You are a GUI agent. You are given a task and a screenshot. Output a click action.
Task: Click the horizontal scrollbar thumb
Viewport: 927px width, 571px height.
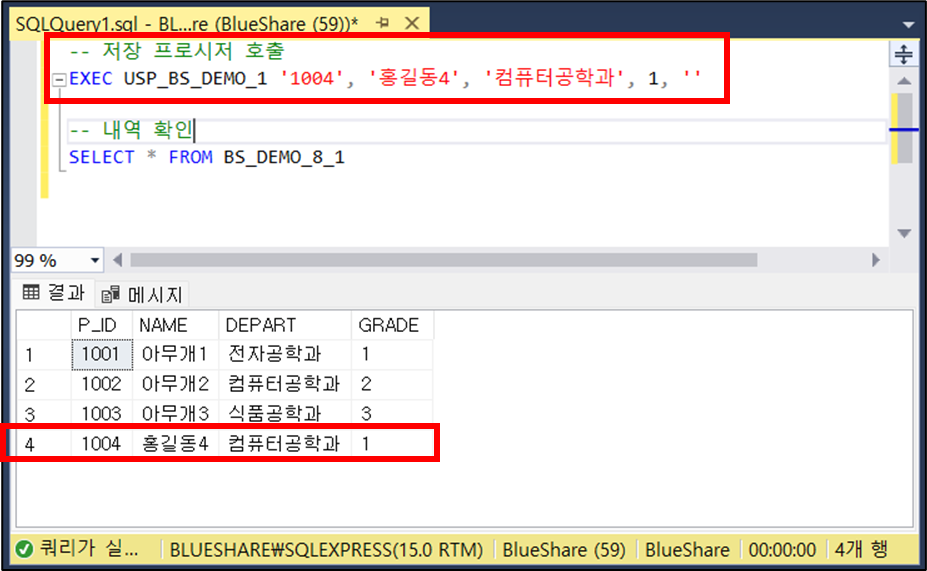[x=443, y=260]
